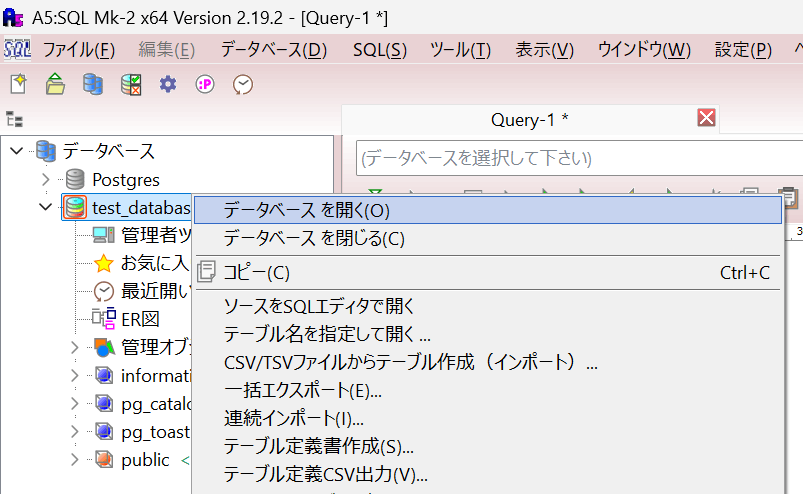Image resolution: width=803 pixels, height=494 pixels.
Task: Select the pg_toast tree label
Action: [x=155, y=432]
